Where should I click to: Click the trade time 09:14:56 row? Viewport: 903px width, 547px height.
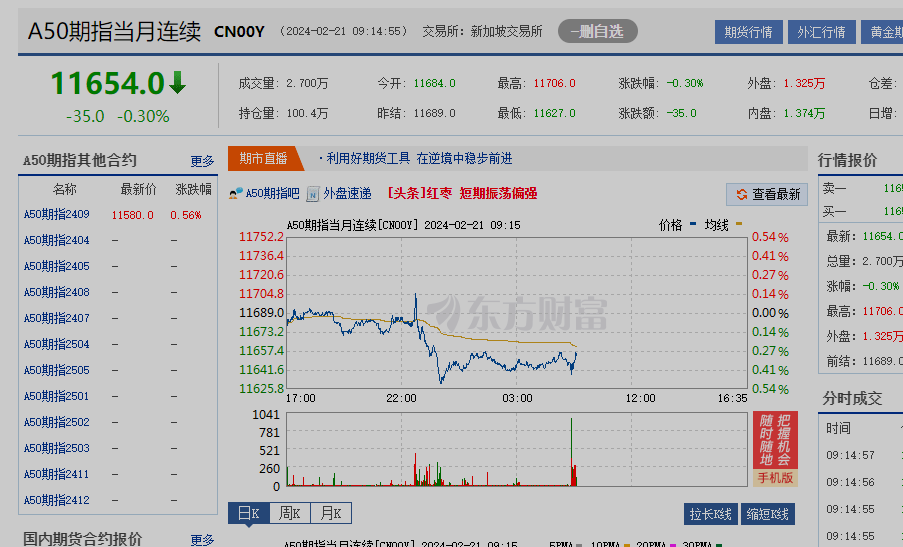coord(851,483)
